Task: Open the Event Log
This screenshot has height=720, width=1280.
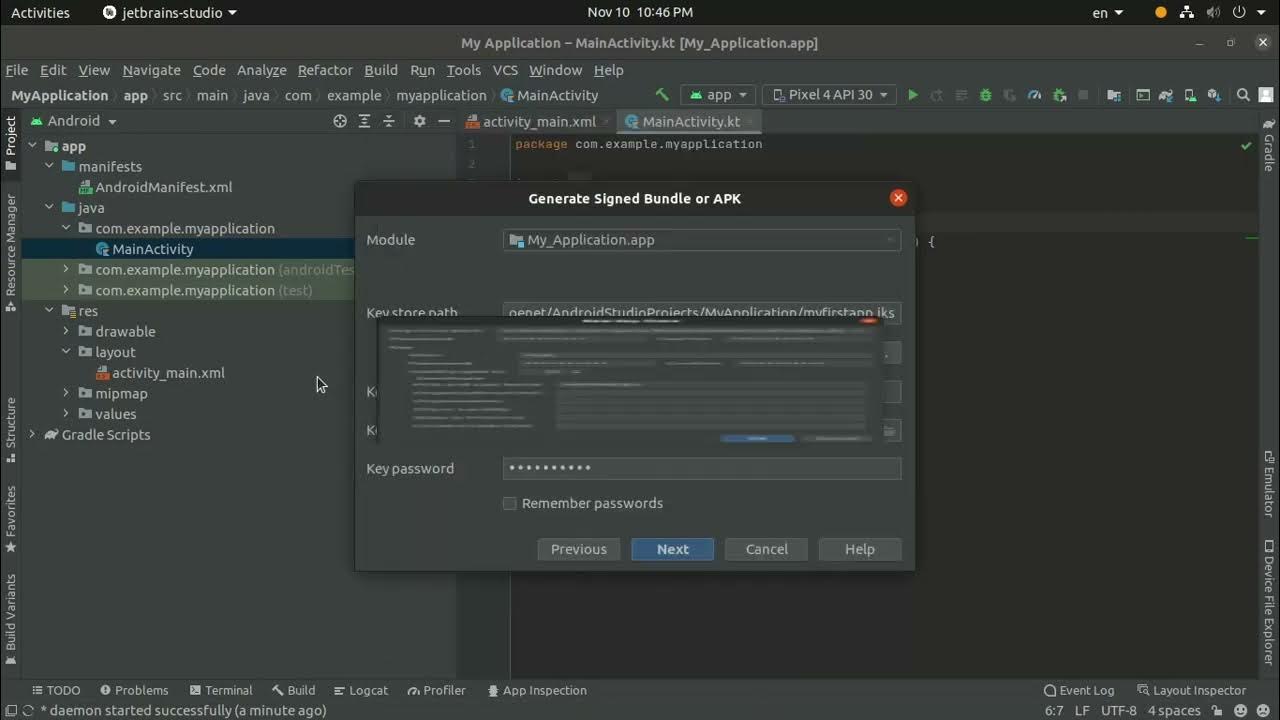Action: 1079,690
